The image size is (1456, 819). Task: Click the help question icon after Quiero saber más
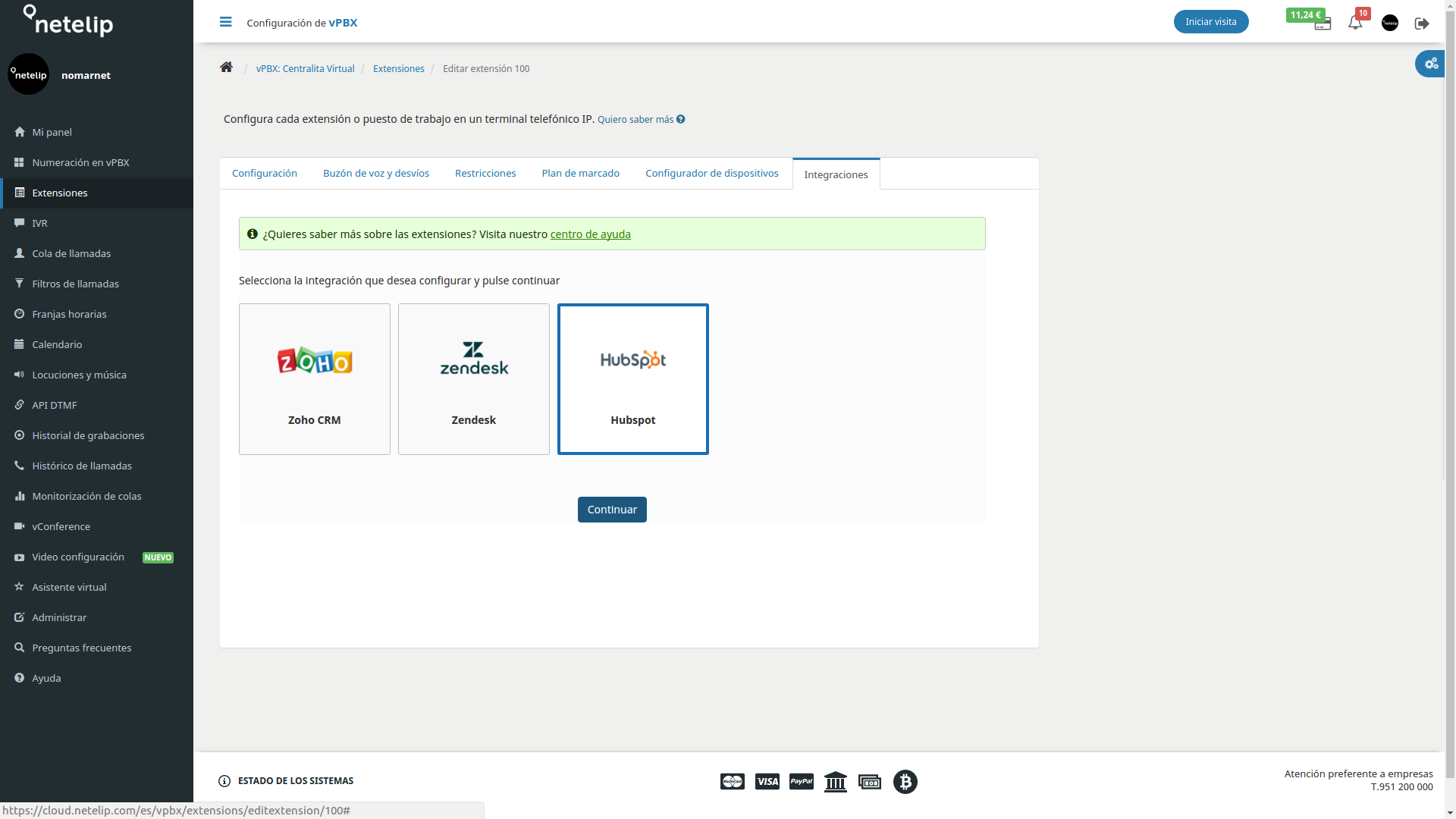[x=680, y=119]
